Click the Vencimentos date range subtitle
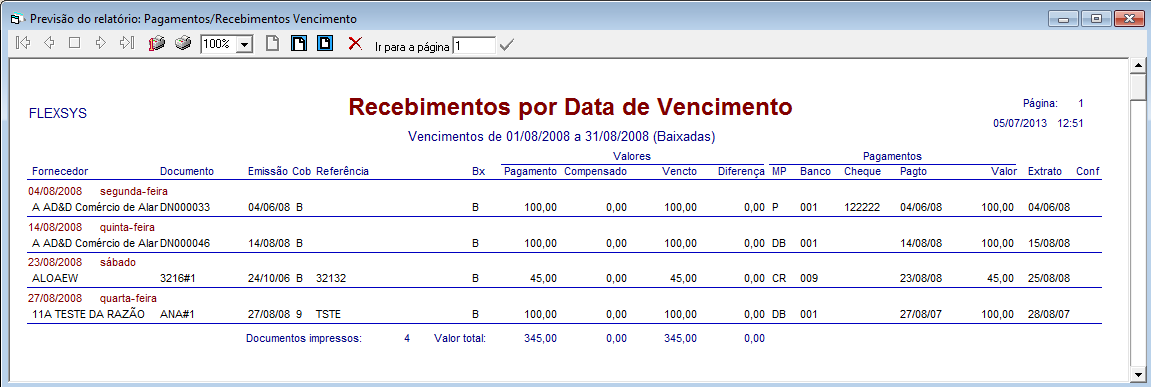 point(562,137)
